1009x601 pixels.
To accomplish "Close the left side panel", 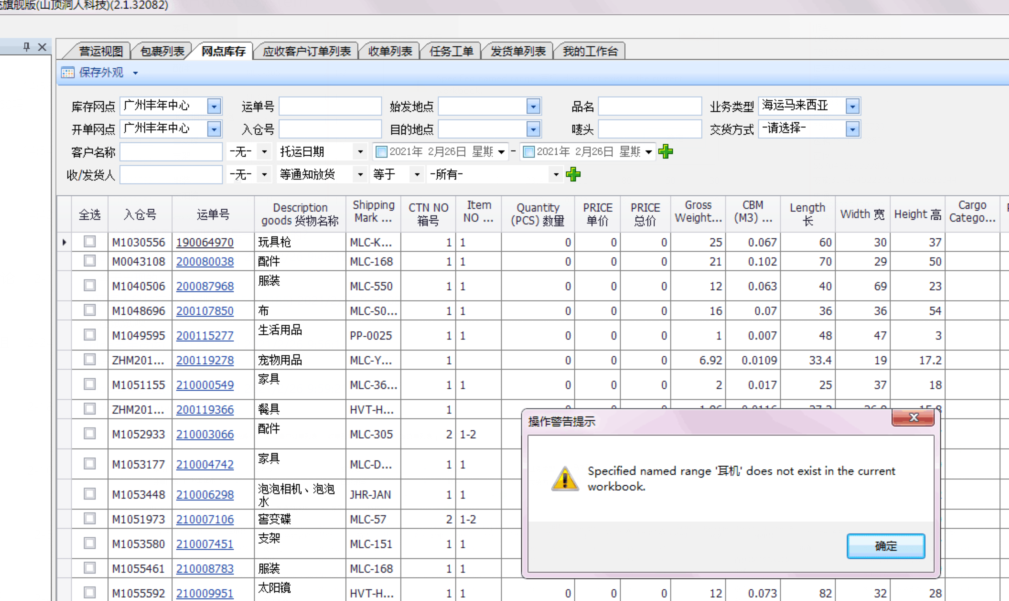I will pos(42,46).
